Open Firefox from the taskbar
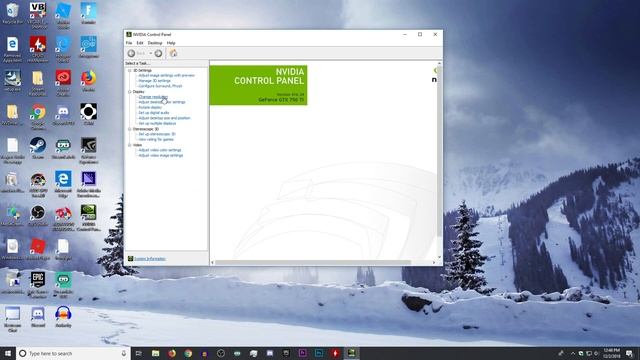Screen dimensions: 640x360 [172, 353]
